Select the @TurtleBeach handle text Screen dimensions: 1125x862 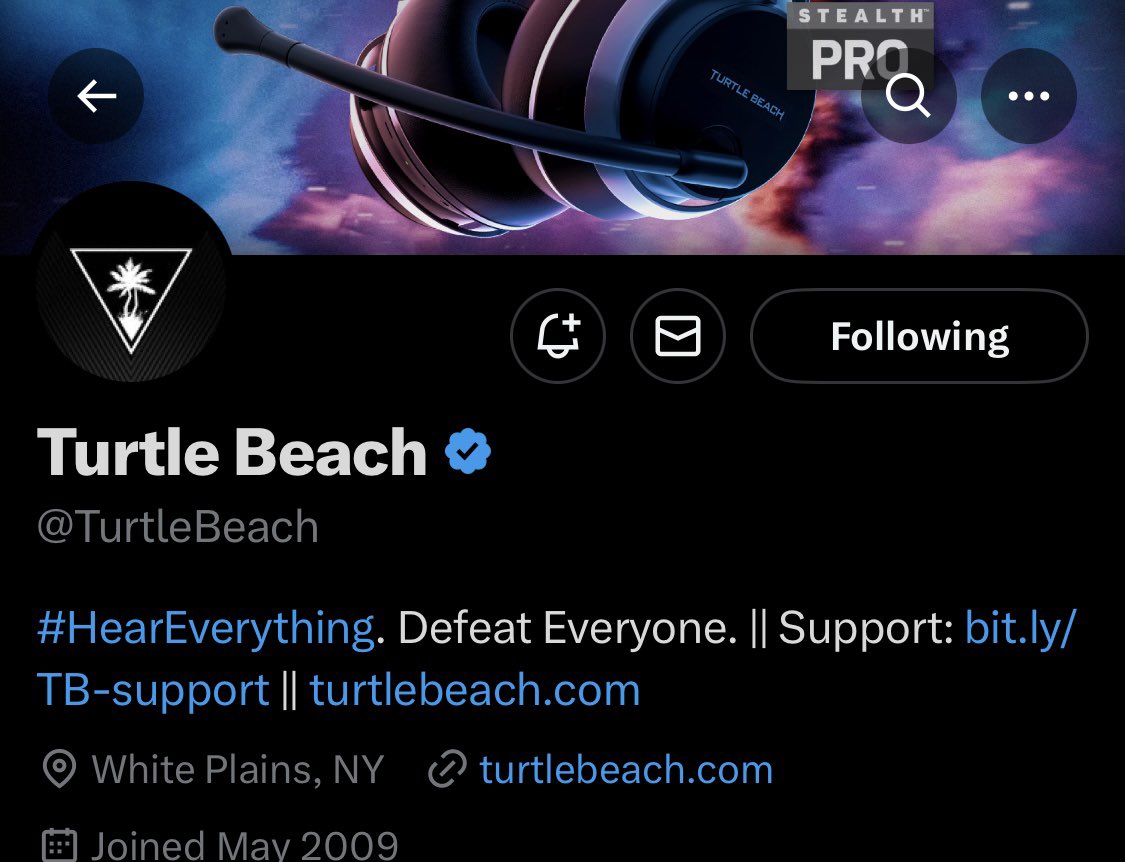(x=177, y=528)
